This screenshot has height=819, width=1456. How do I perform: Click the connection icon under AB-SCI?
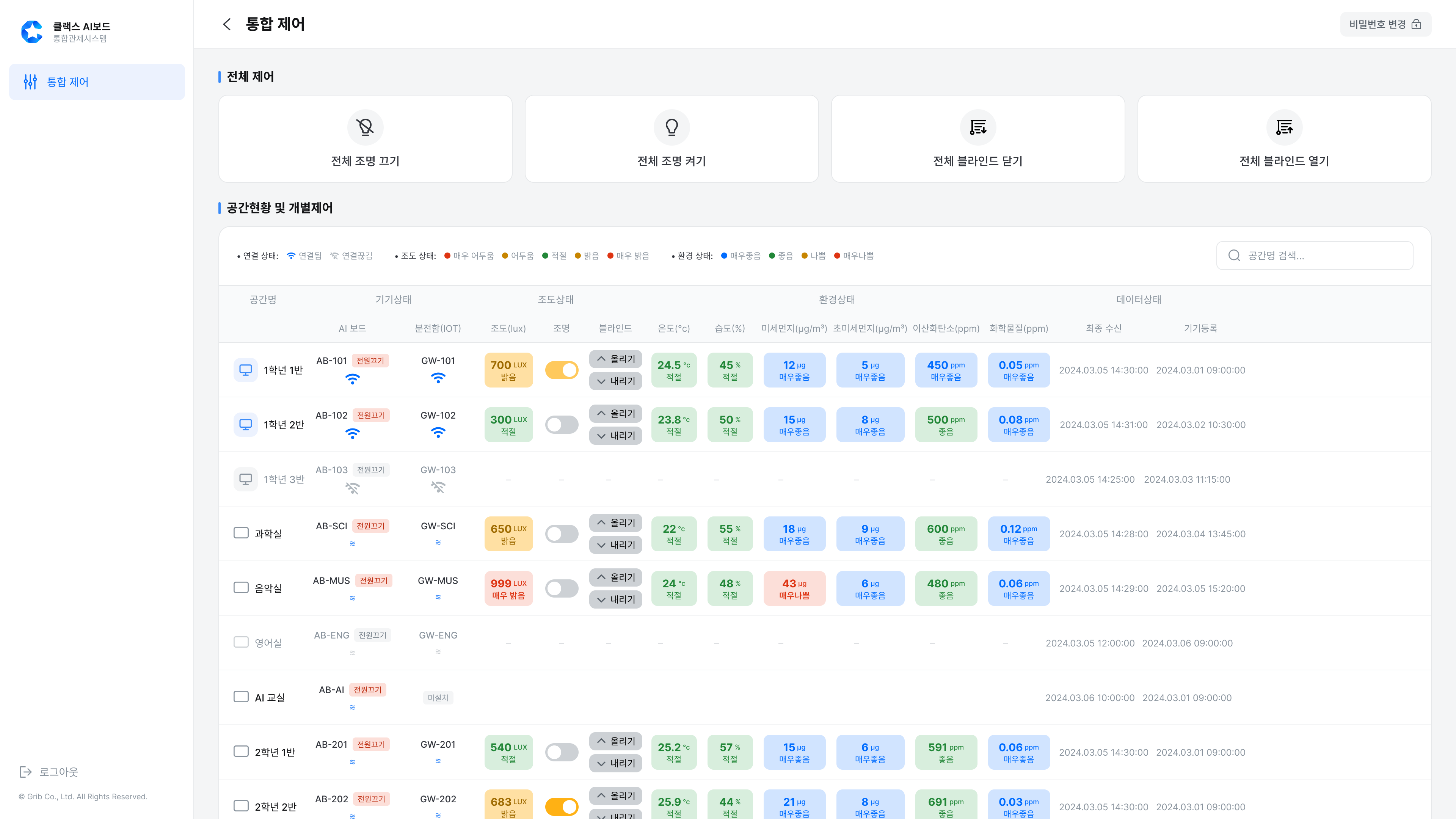coord(352,543)
